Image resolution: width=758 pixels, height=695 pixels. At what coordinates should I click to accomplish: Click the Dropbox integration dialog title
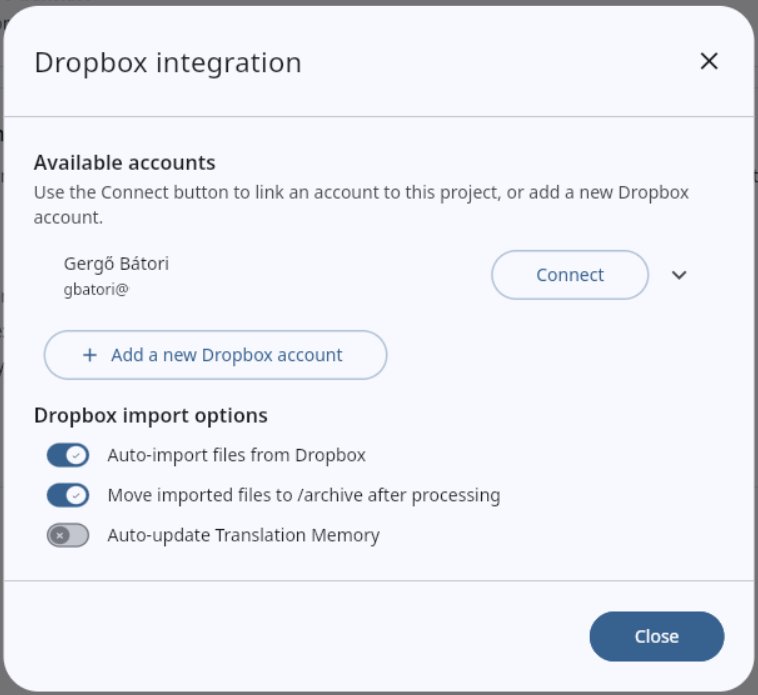[x=168, y=63]
